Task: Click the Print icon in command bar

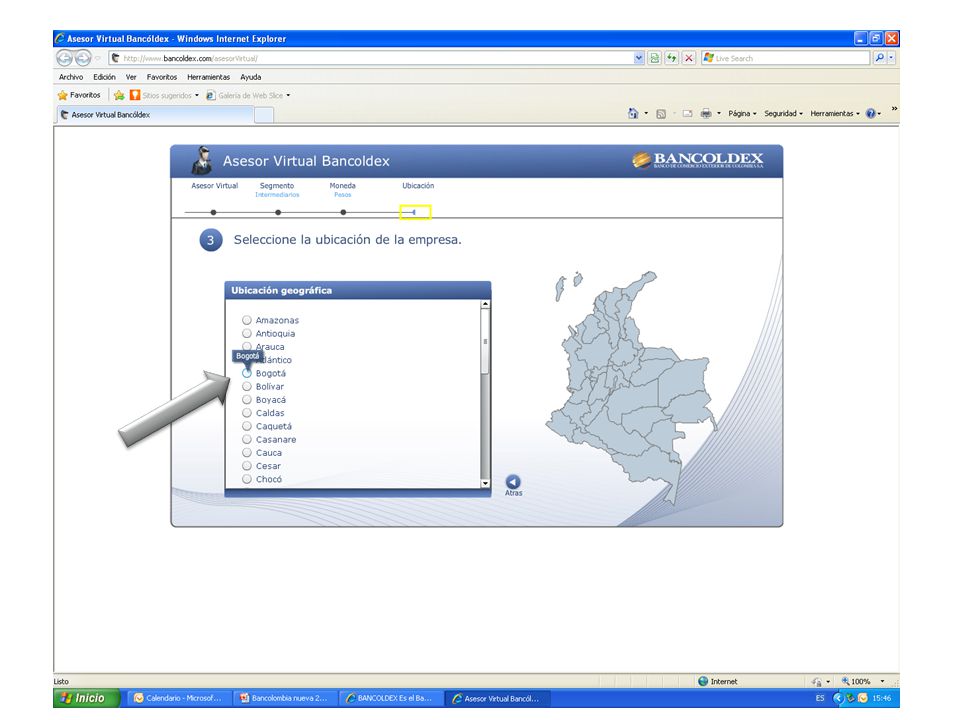Action: tap(706, 113)
